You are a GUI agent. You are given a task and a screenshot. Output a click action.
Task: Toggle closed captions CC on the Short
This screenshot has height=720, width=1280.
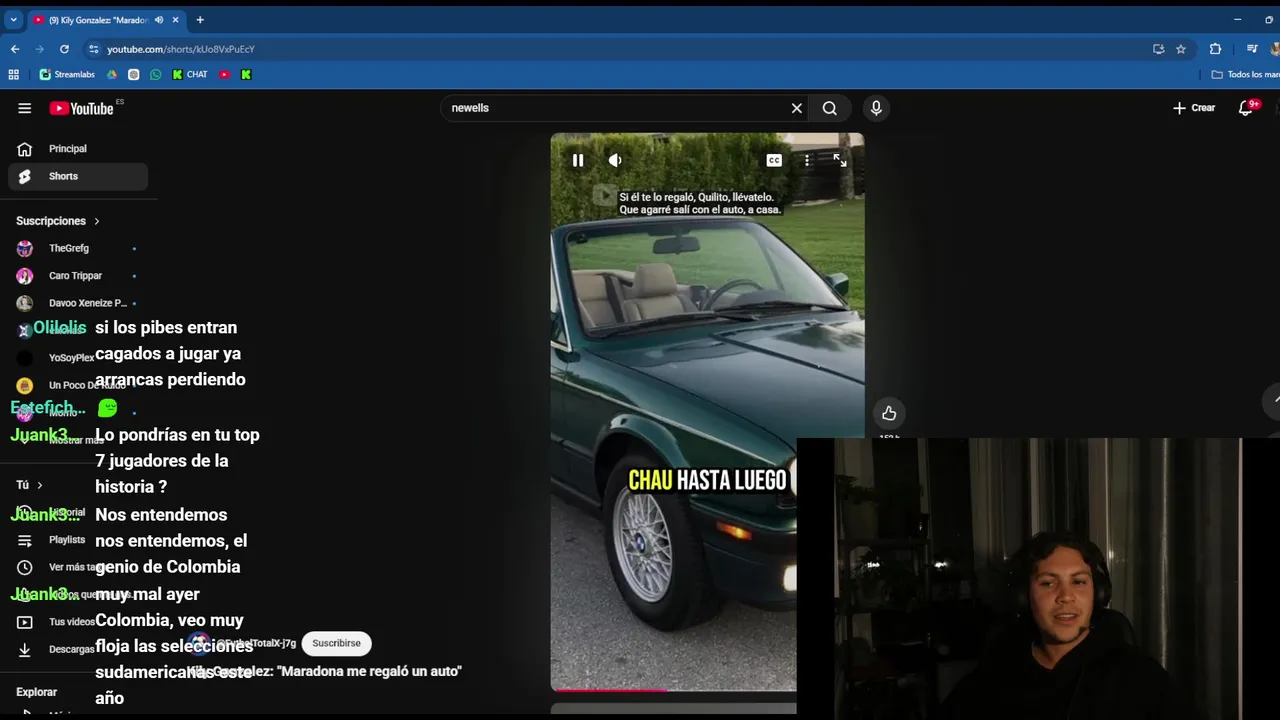pos(774,160)
